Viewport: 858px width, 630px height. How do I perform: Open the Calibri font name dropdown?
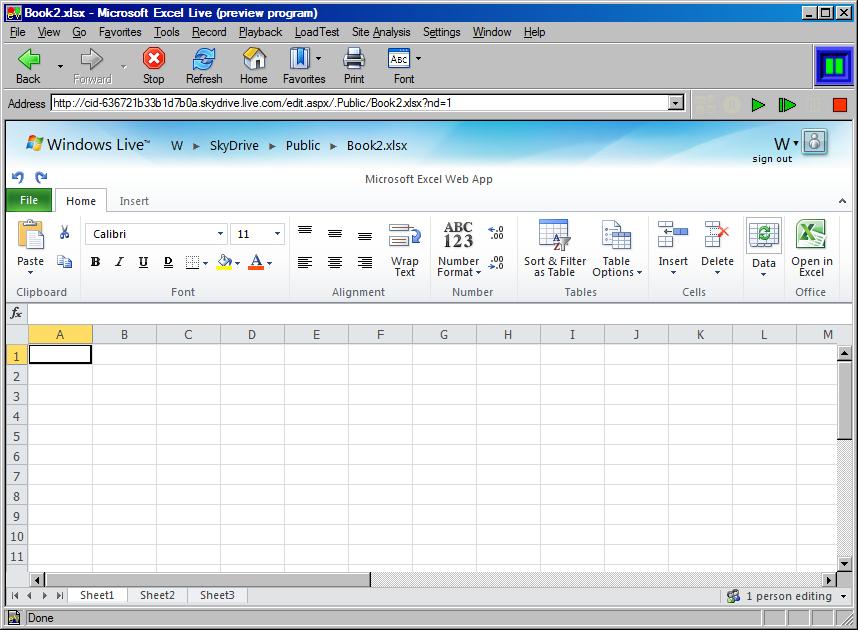[x=220, y=234]
